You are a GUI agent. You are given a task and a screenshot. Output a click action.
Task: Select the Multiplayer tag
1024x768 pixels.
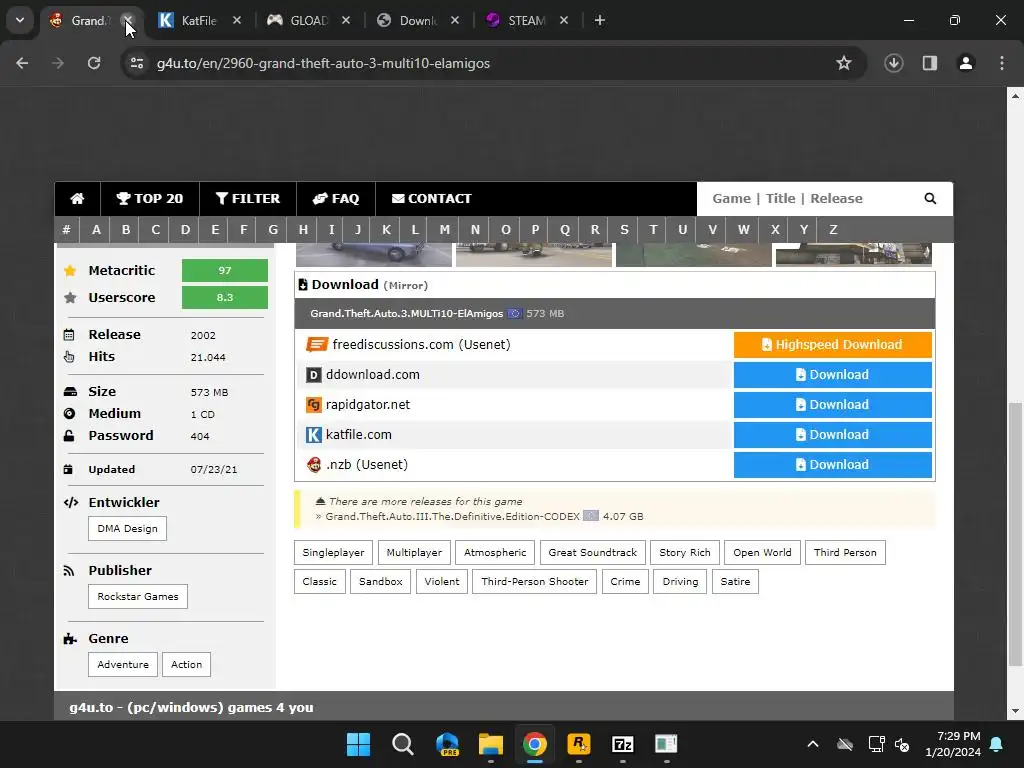(414, 552)
